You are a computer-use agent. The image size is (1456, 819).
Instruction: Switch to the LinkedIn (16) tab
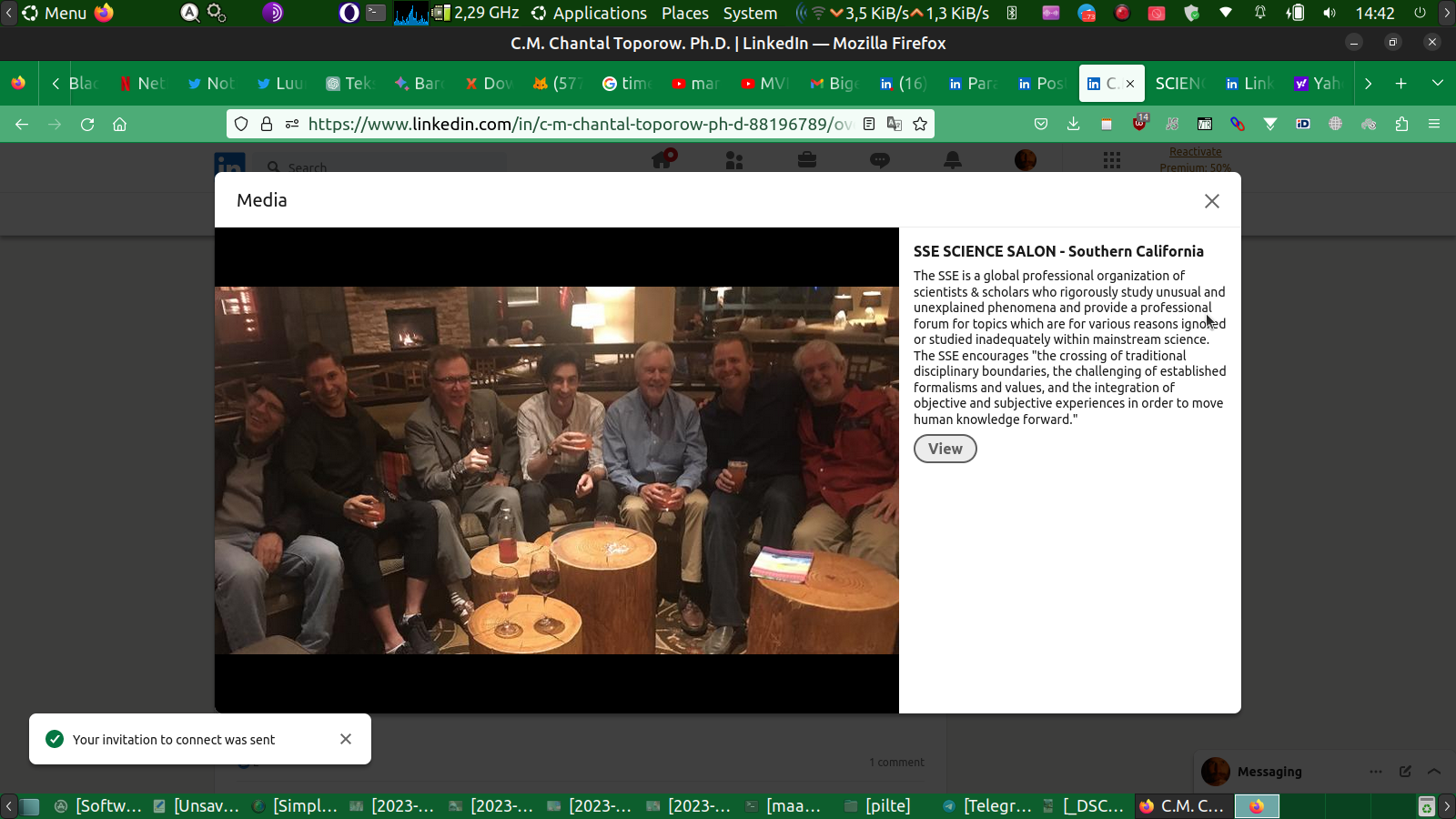click(904, 84)
